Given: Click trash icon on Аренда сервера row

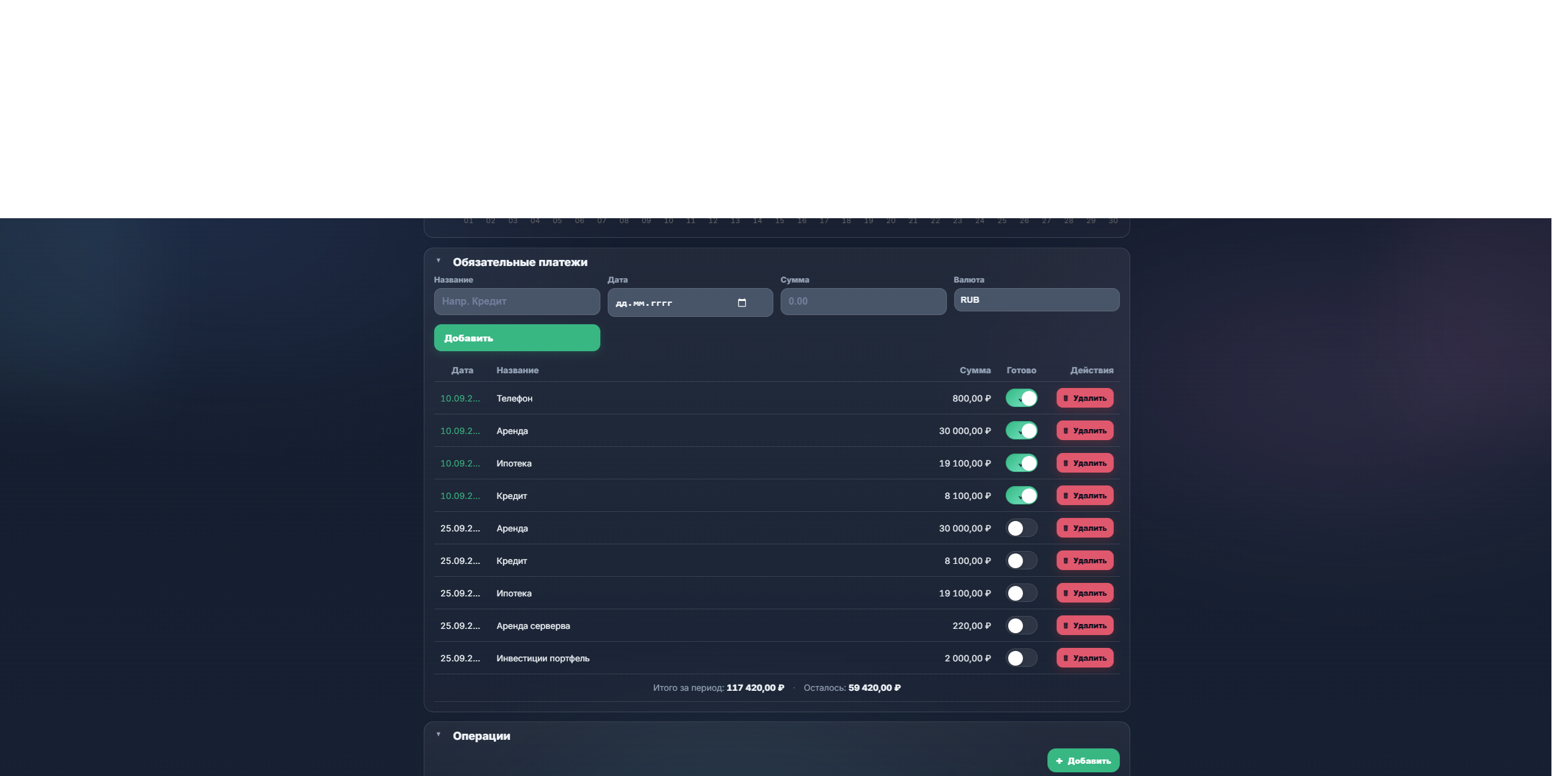Looking at the screenshot, I should click(x=1066, y=626).
